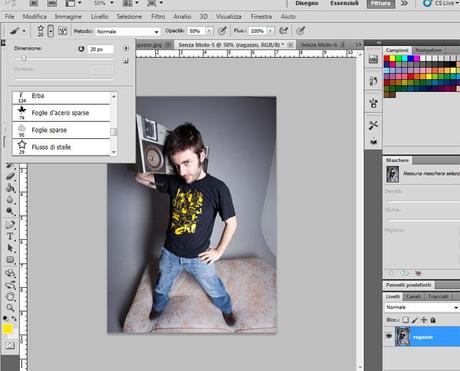Enable pressure for opacity icon beside Opacità

tap(222, 31)
